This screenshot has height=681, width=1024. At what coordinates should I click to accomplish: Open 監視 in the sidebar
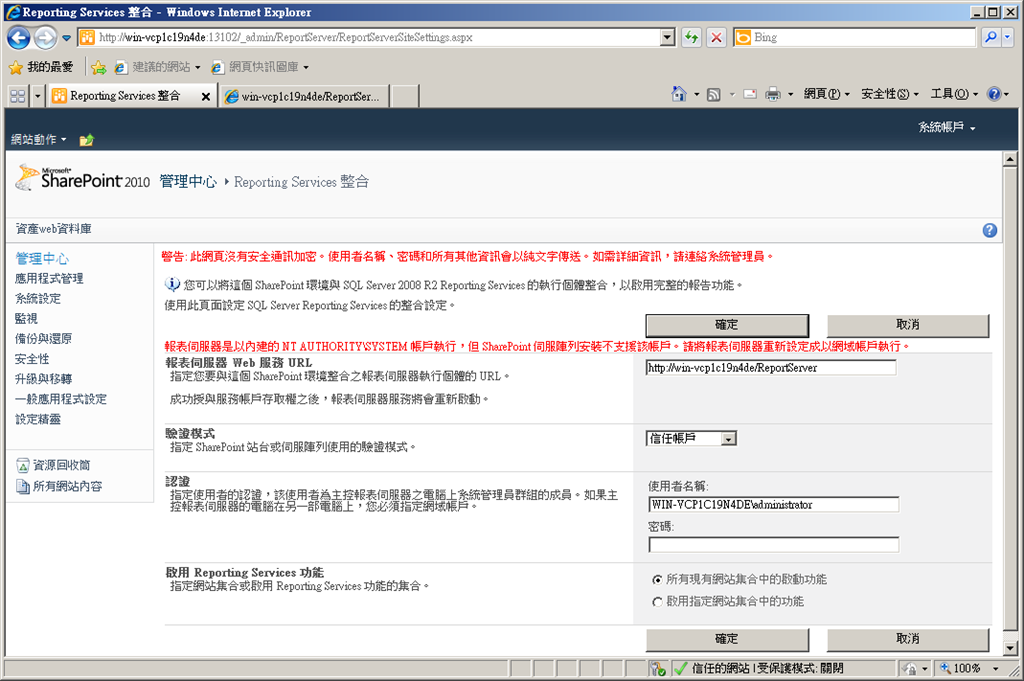point(26,319)
